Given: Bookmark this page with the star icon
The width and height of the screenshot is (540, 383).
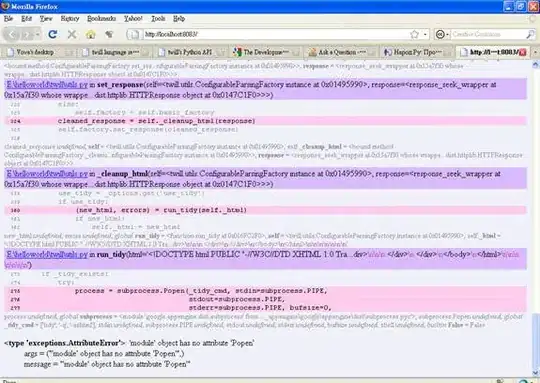Looking at the screenshot, I should click(414, 34).
